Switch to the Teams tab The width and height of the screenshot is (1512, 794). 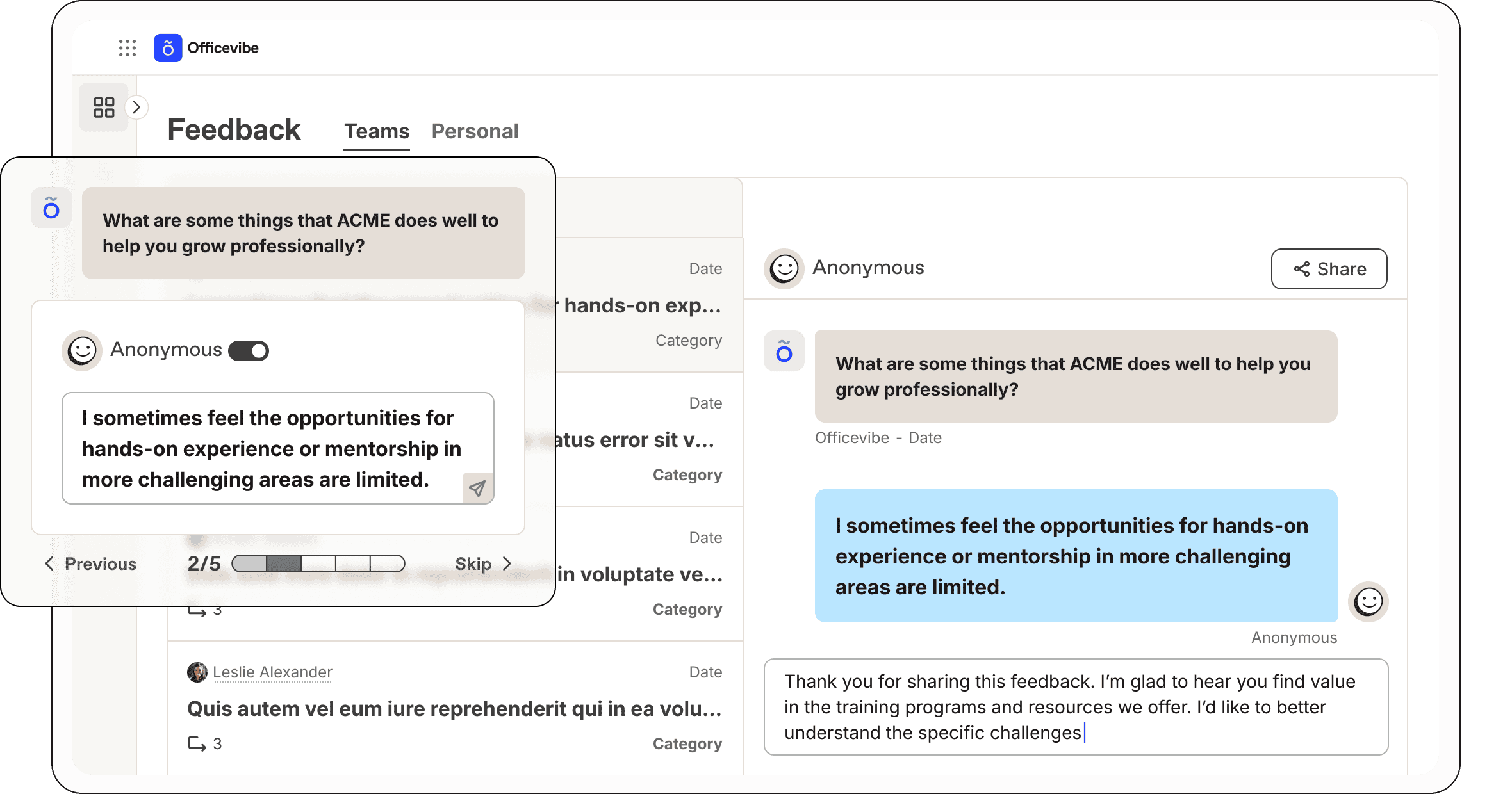[x=377, y=131]
